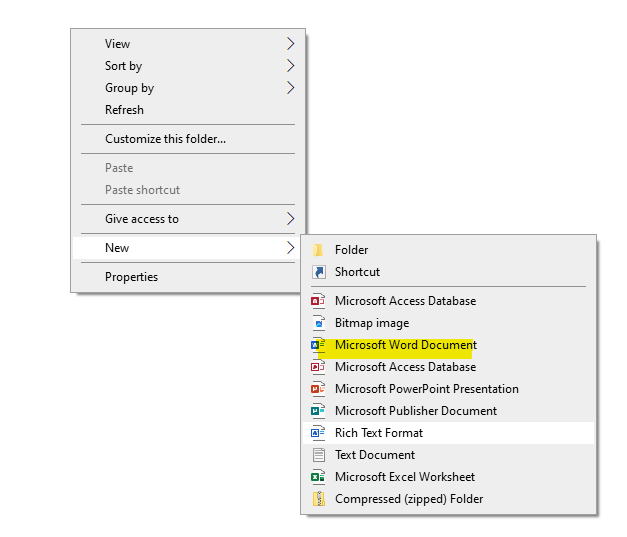The height and width of the screenshot is (537, 627).
Task: Expand the Give access to submenu
Action: 188,219
